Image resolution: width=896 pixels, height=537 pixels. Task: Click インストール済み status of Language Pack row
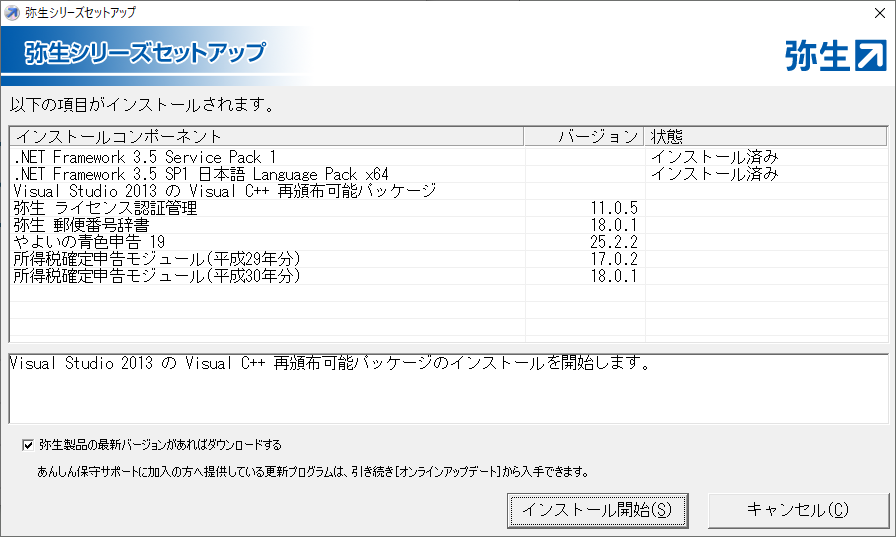point(715,174)
